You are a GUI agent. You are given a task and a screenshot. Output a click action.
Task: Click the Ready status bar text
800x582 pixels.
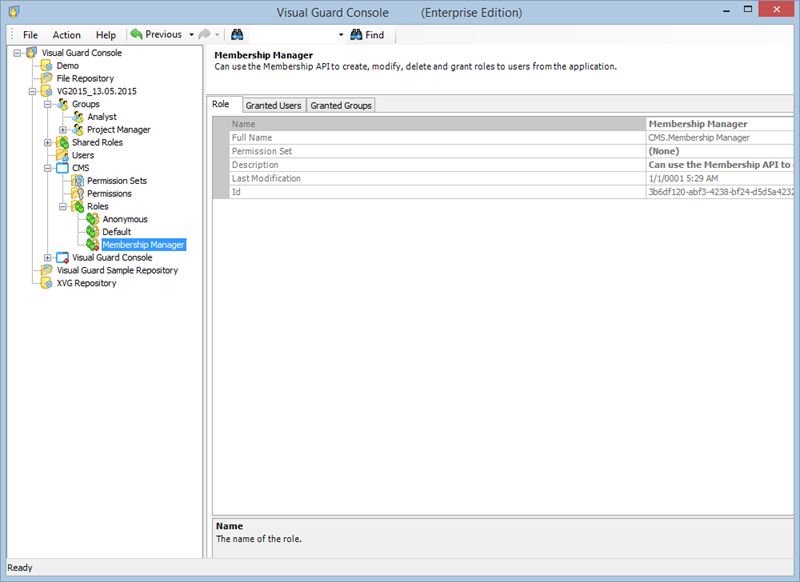point(20,567)
